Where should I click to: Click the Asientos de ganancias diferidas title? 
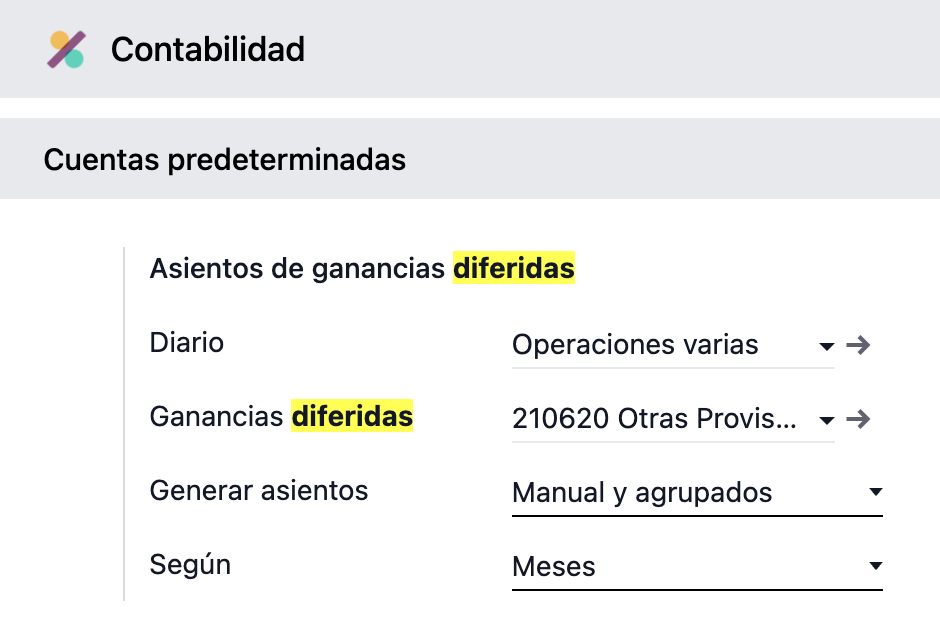coord(362,268)
